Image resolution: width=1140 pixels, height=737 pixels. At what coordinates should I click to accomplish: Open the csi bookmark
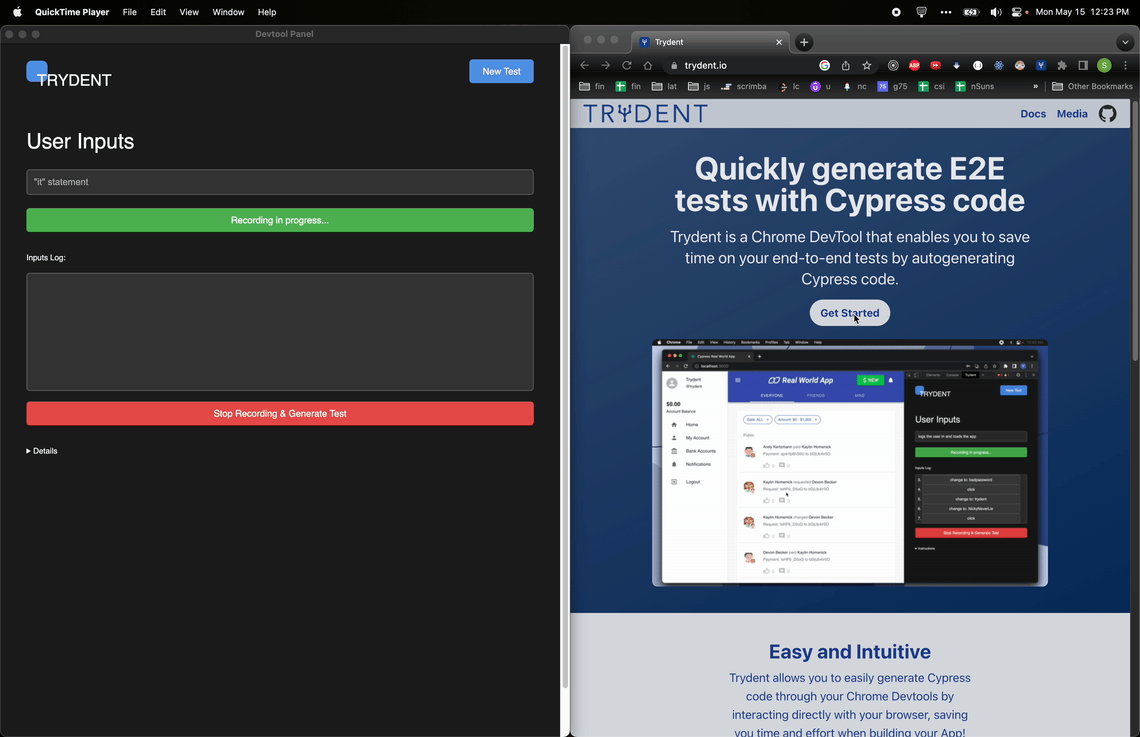click(x=931, y=86)
